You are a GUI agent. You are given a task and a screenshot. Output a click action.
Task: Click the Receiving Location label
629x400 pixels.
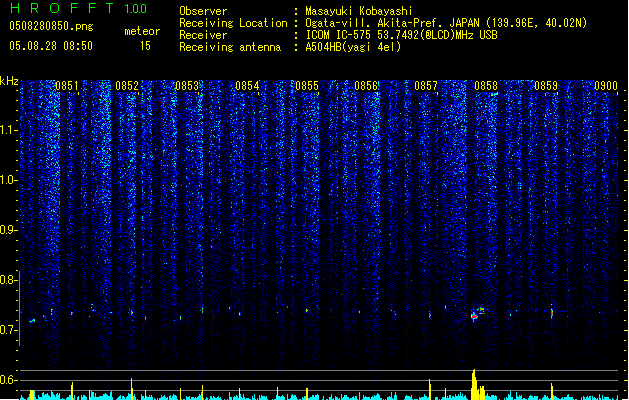(x=233, y=23)
